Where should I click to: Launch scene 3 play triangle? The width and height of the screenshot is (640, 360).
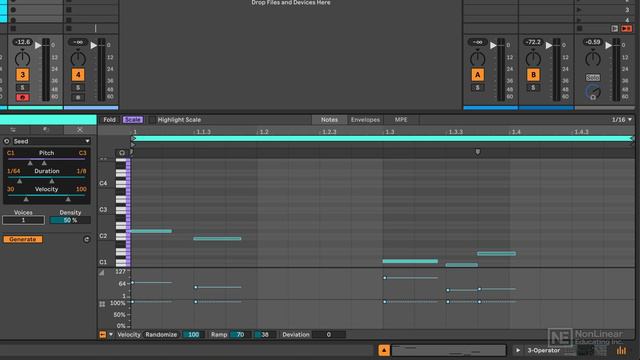click(x=579, y=9)
